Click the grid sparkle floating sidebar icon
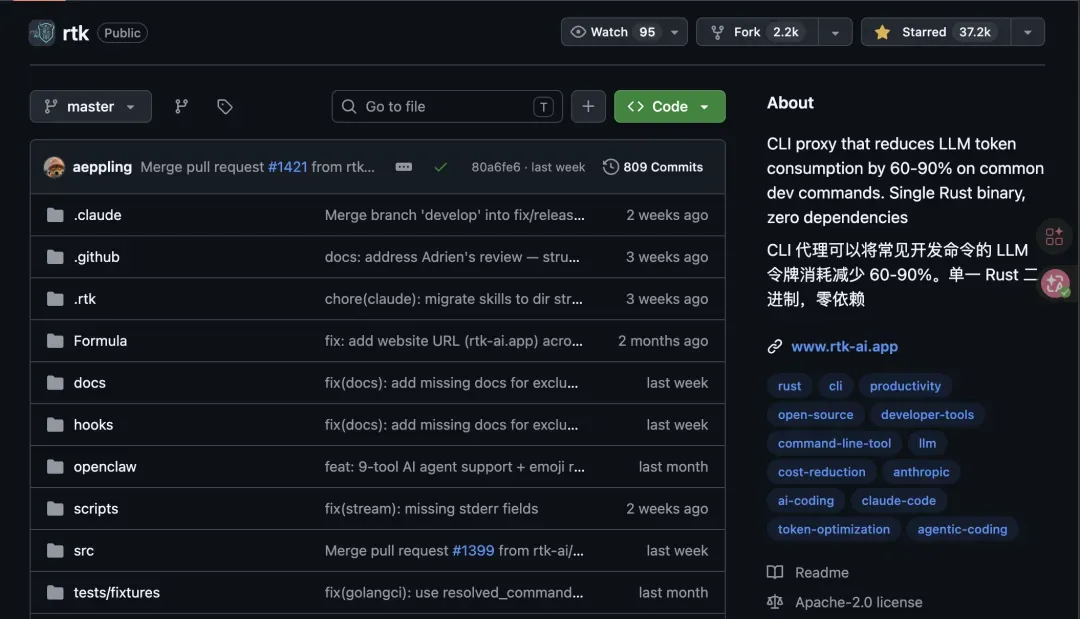This screenshot has width=1080, height=619. (x=1055, y=237)
